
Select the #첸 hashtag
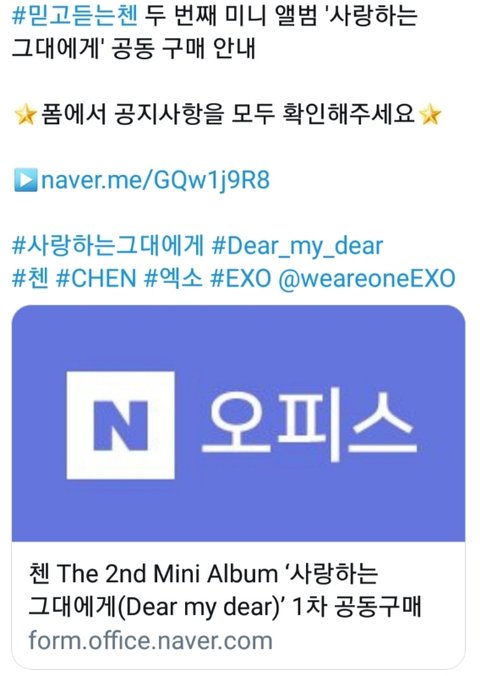click(30, 278)
